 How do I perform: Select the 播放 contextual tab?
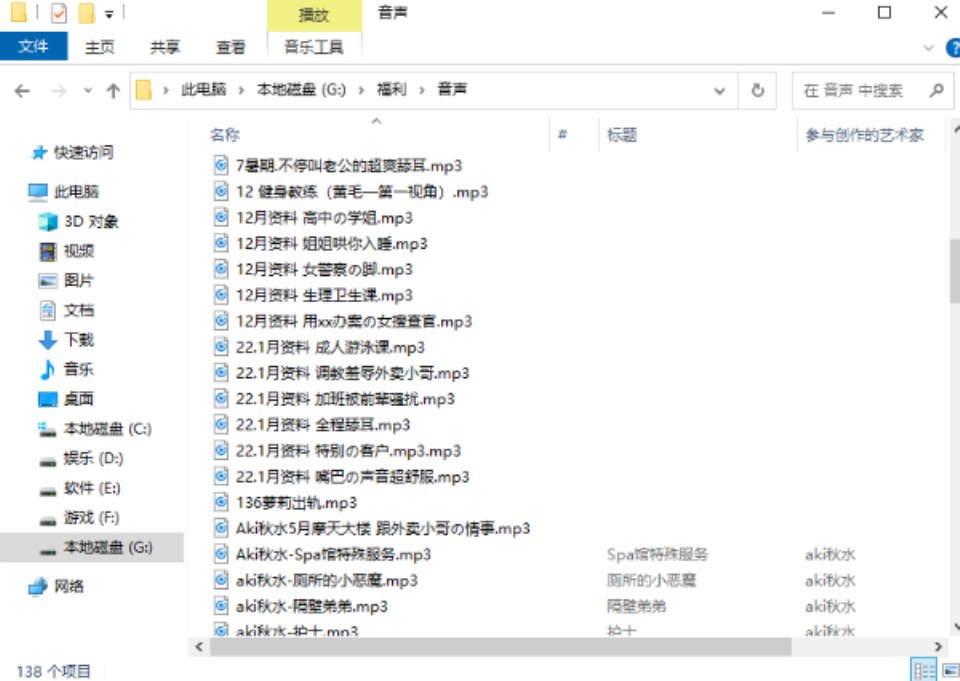coord(314,15)
